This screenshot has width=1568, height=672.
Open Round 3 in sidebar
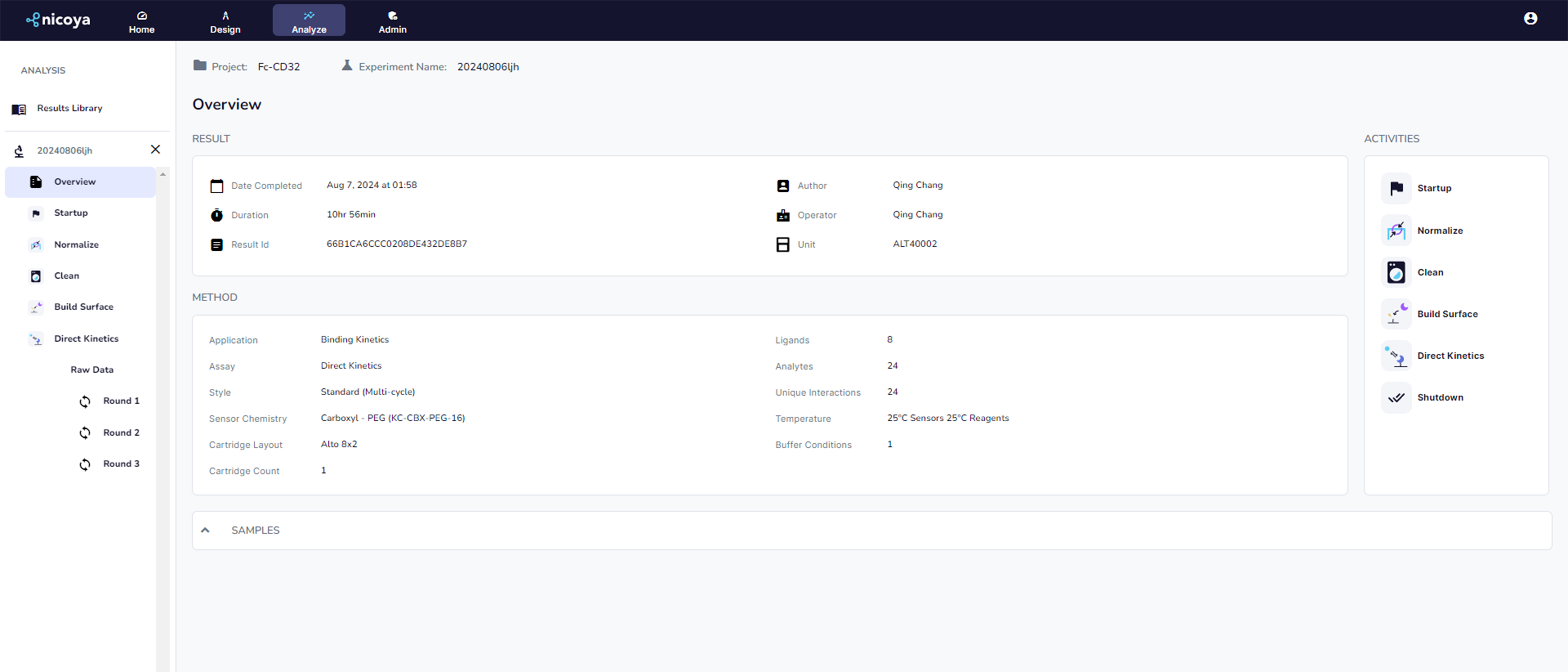(x=120, y=464)
